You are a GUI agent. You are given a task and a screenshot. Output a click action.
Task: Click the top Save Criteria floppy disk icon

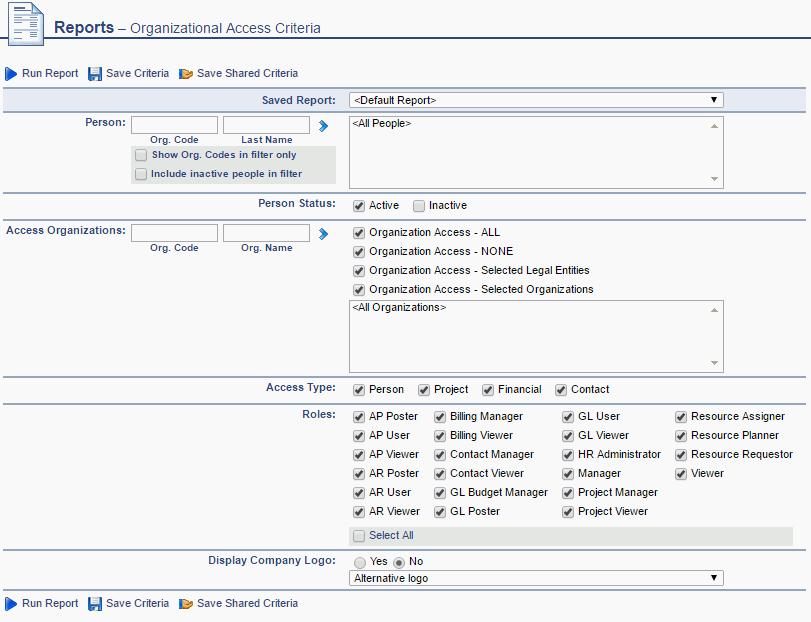95,74
